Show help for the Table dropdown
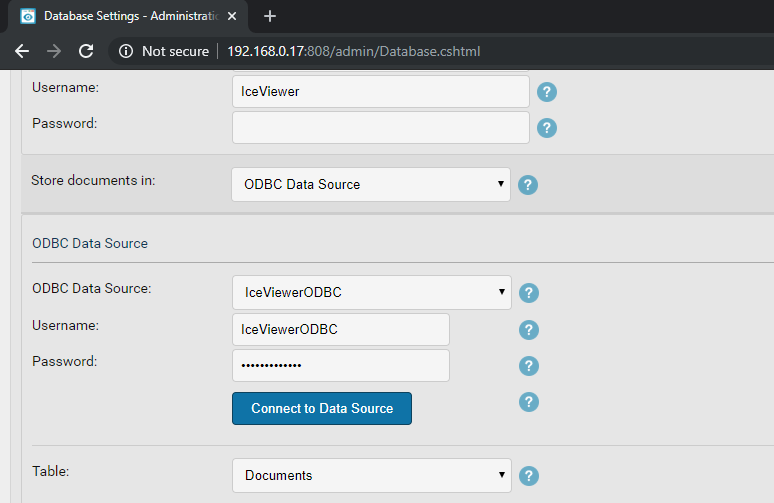This screenshot has height=503, width=774. coord(529,476)
